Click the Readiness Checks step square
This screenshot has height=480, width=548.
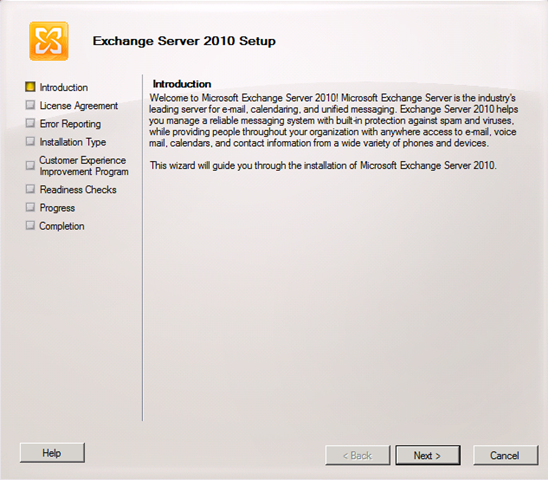coord(30,189)
